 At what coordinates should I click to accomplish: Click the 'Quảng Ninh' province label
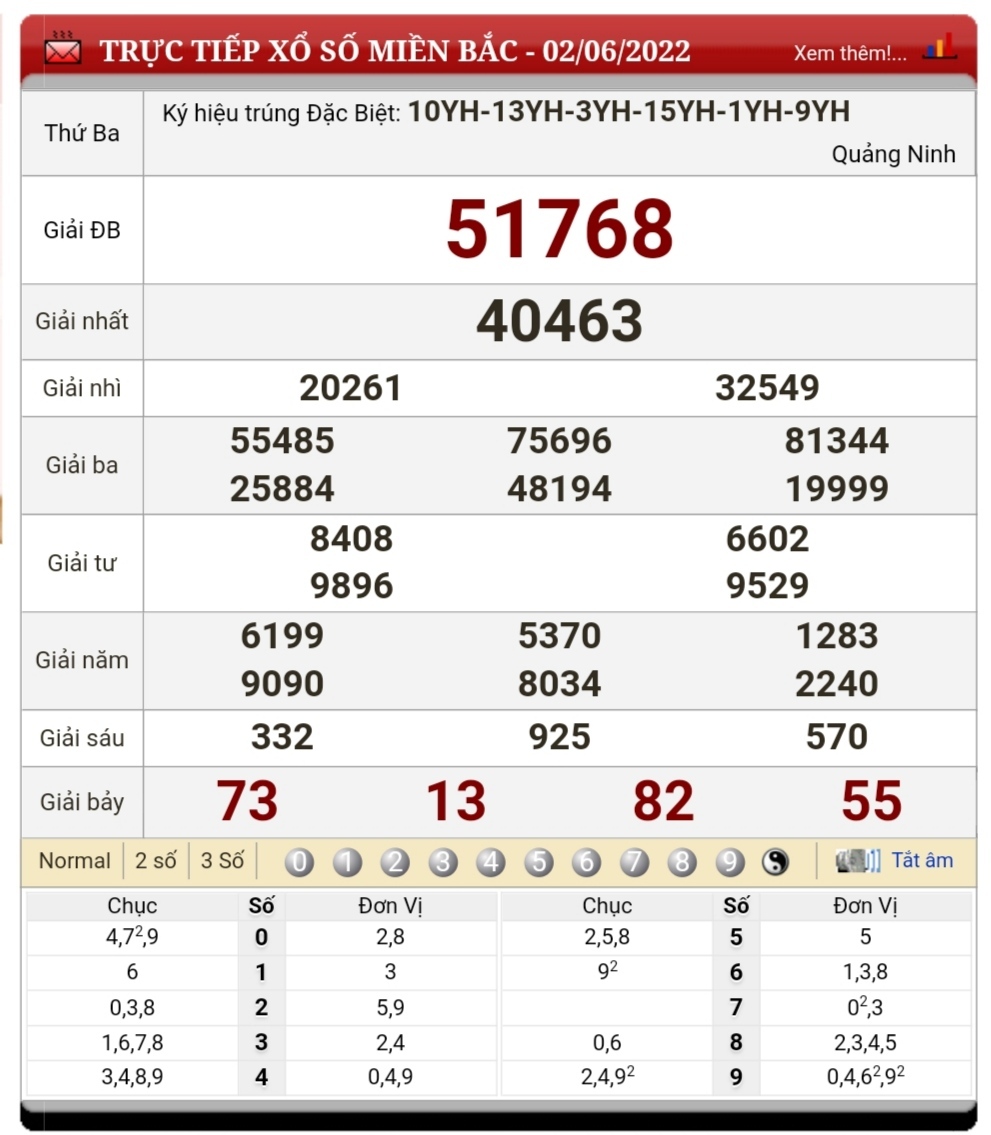(893, 154)
